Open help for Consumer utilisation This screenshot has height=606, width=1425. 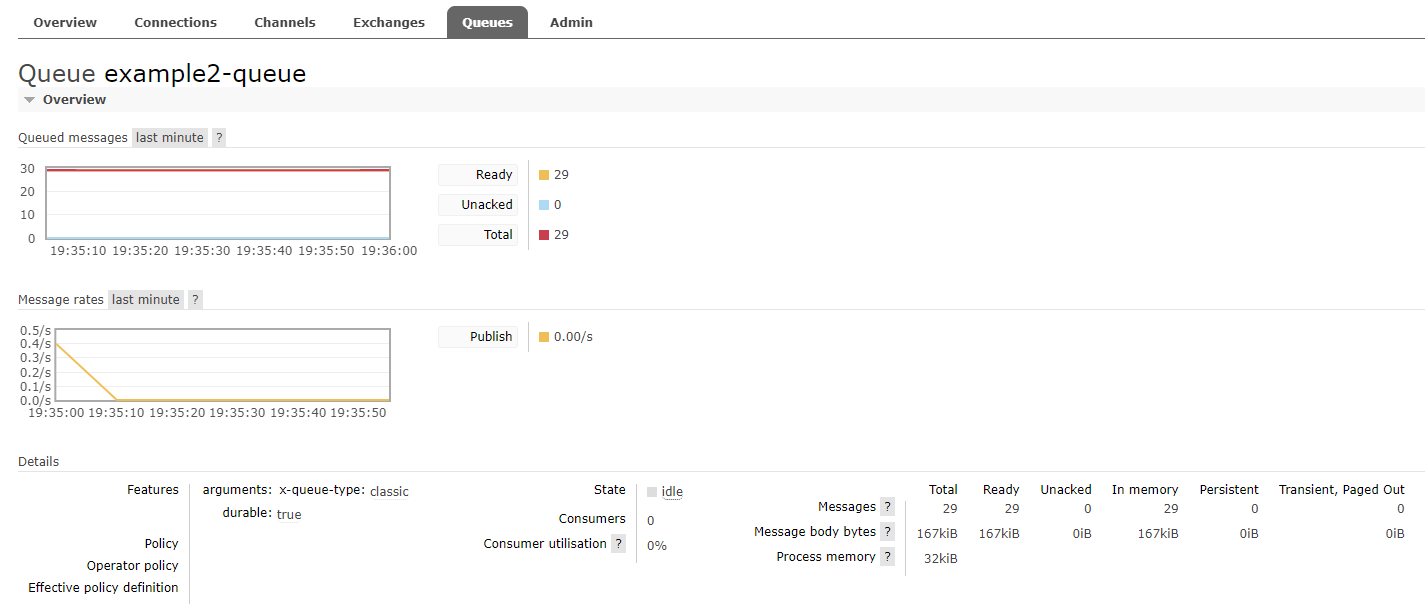click(x=619, y=544)
